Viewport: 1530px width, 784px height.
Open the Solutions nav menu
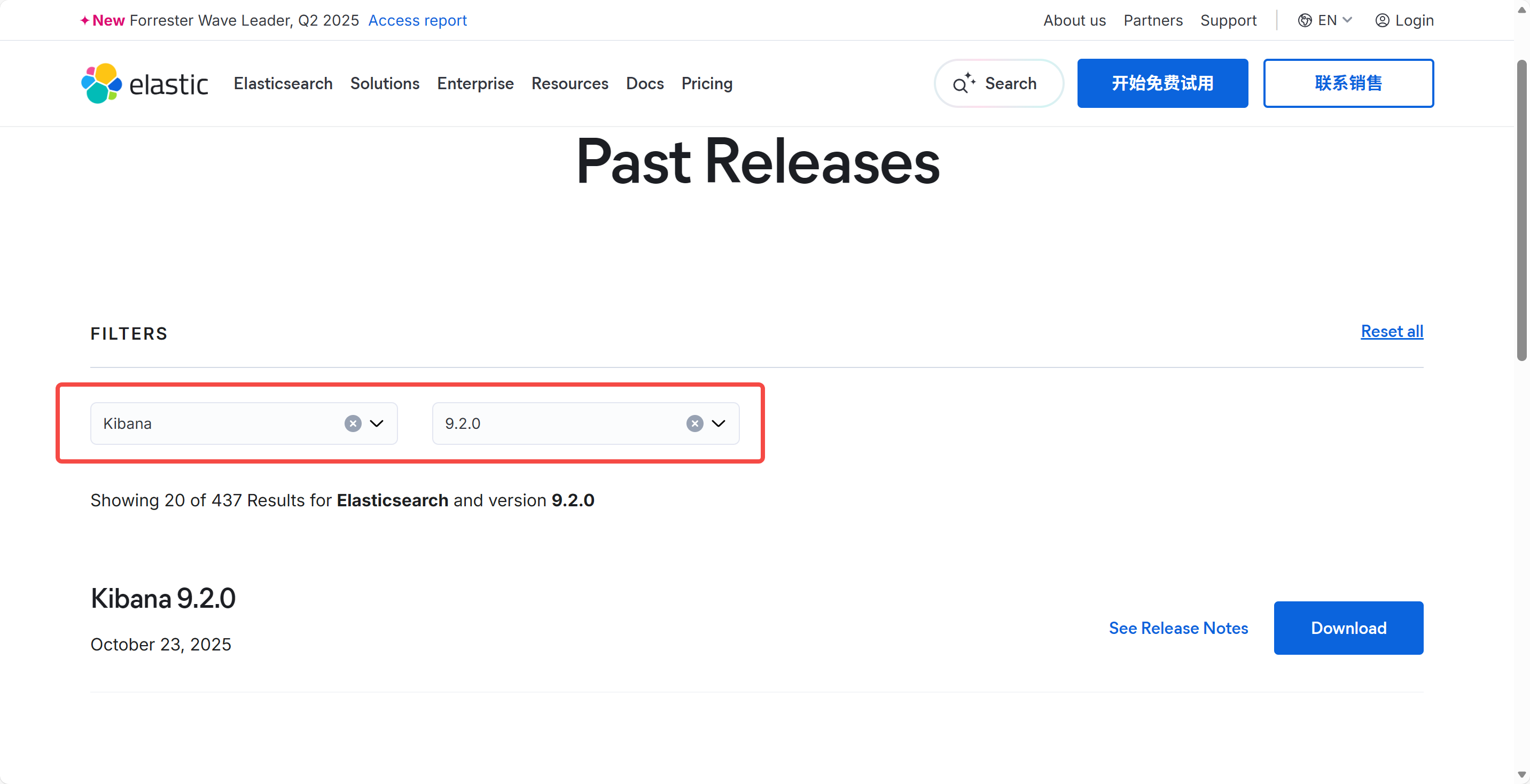tap(384, 84)
